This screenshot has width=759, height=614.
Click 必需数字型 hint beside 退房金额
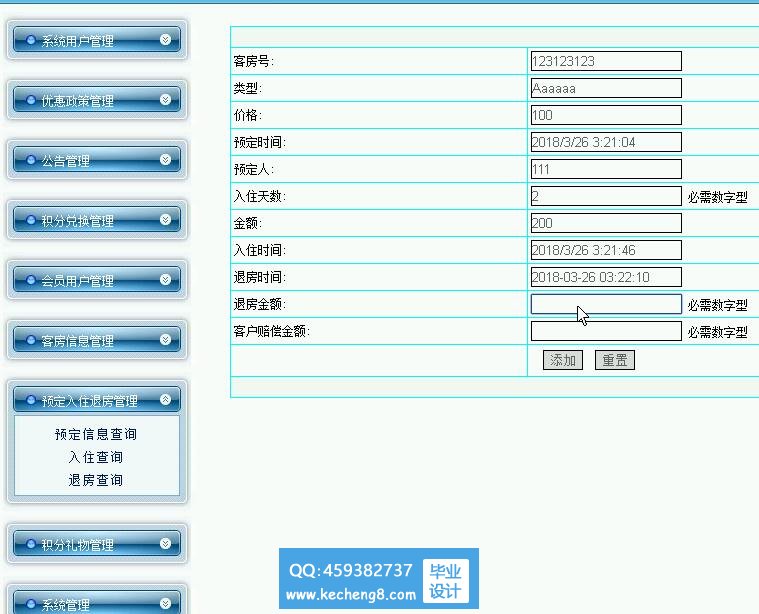coord(717,305)
